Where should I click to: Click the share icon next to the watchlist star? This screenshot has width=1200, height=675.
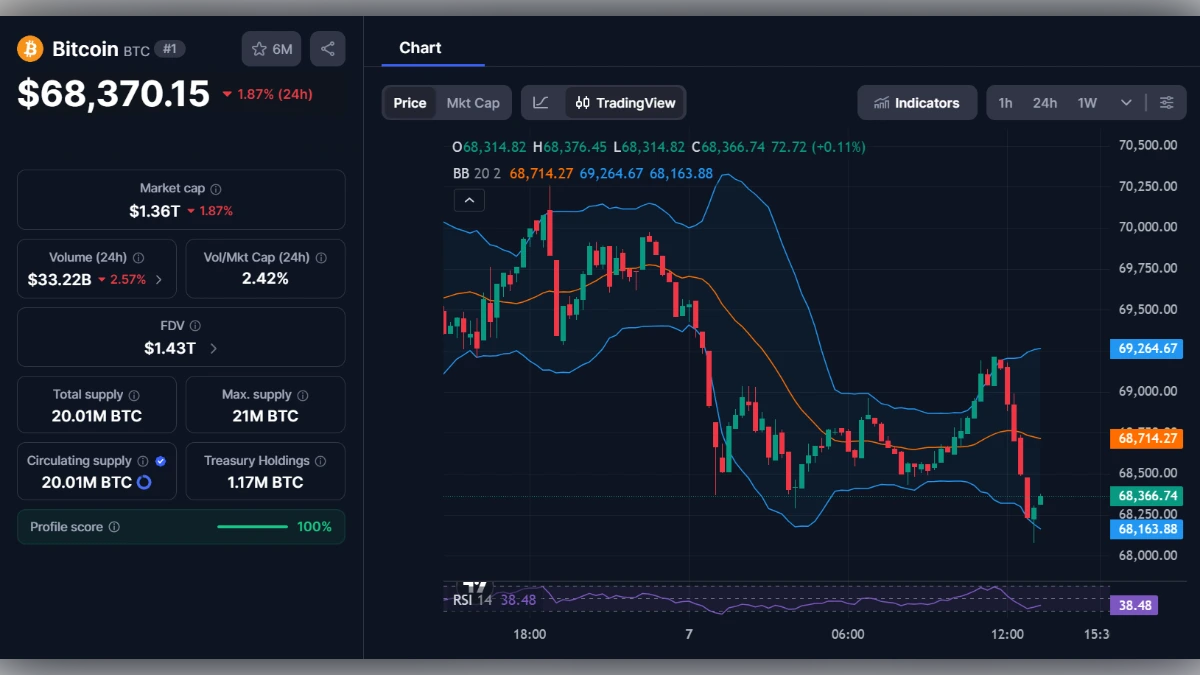(x=327, y=48)
